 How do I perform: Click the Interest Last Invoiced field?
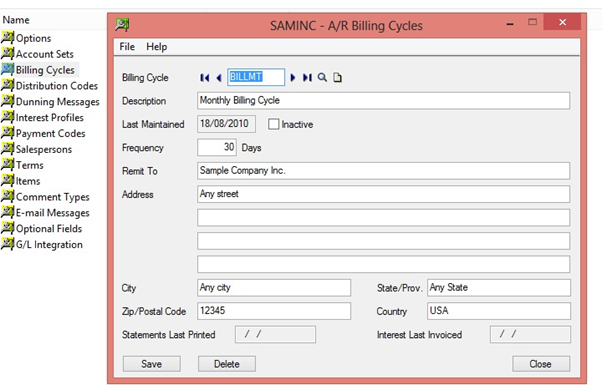point(530,334)
